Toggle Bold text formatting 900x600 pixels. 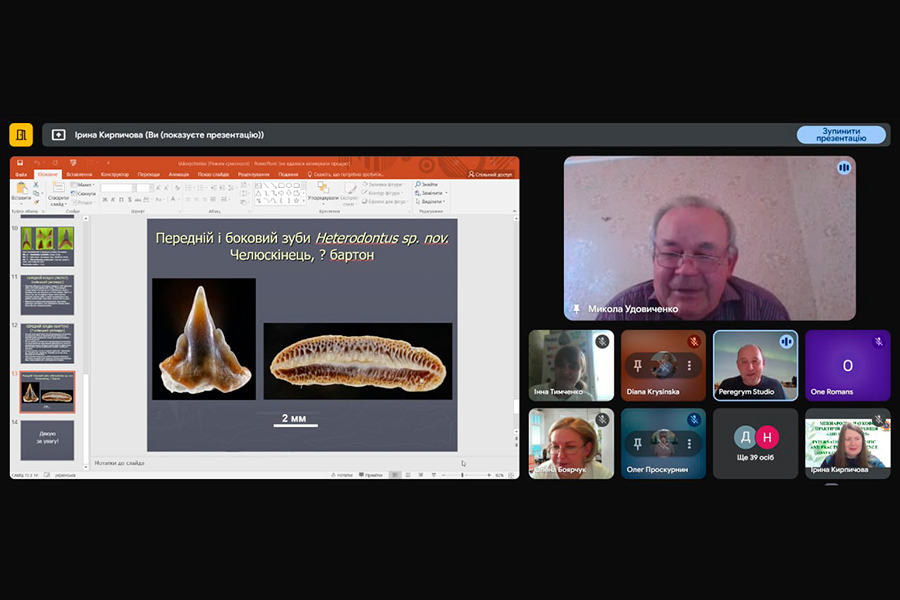click(104, 200)
